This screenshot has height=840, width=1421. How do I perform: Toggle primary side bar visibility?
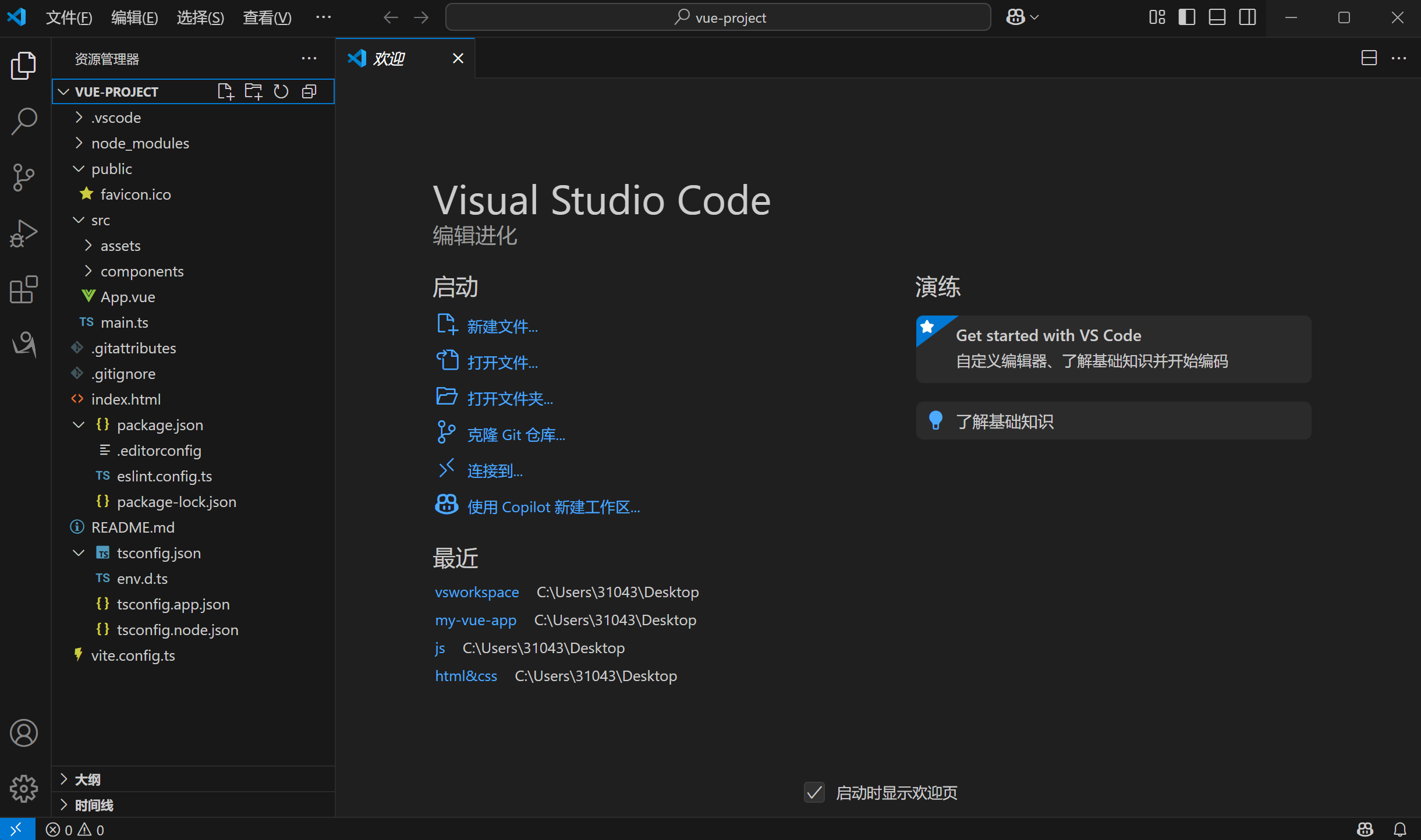pos(1186,17)
